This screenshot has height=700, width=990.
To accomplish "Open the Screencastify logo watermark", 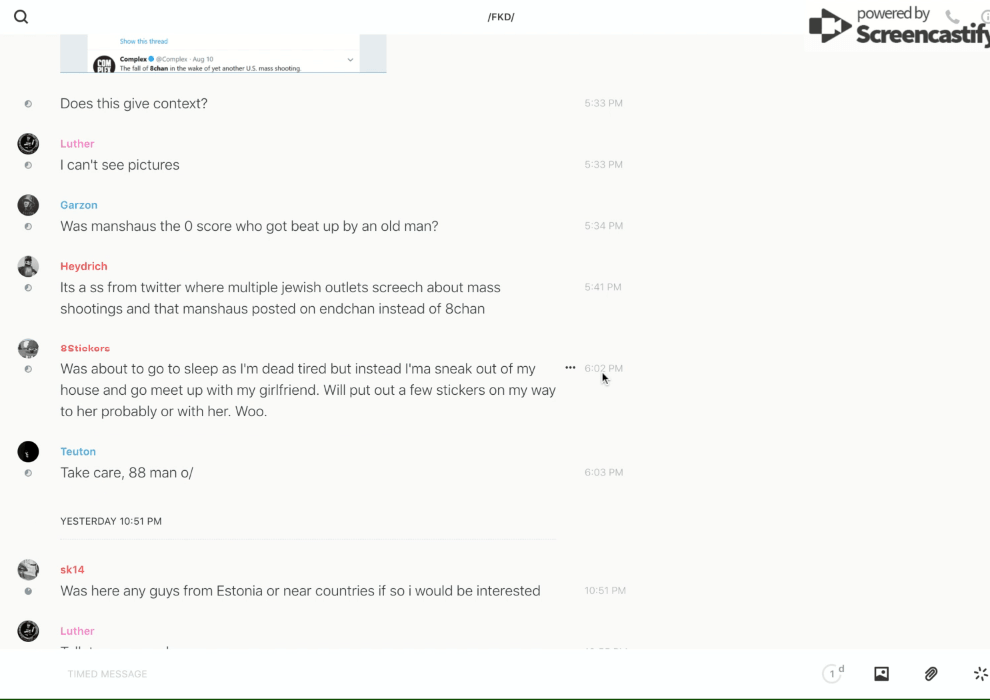I will 895,28.
